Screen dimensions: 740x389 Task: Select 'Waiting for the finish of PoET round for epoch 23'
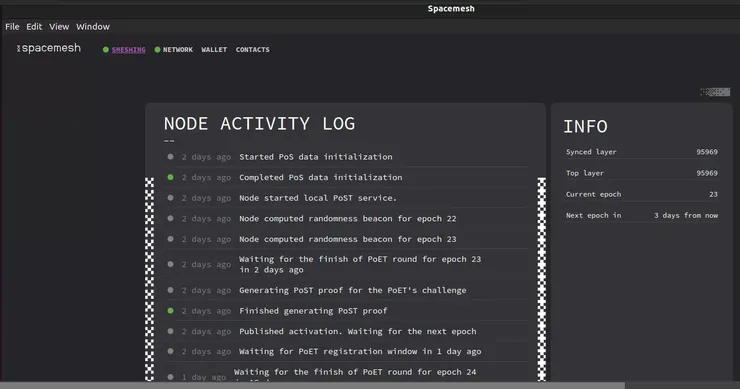coord(360,259)
